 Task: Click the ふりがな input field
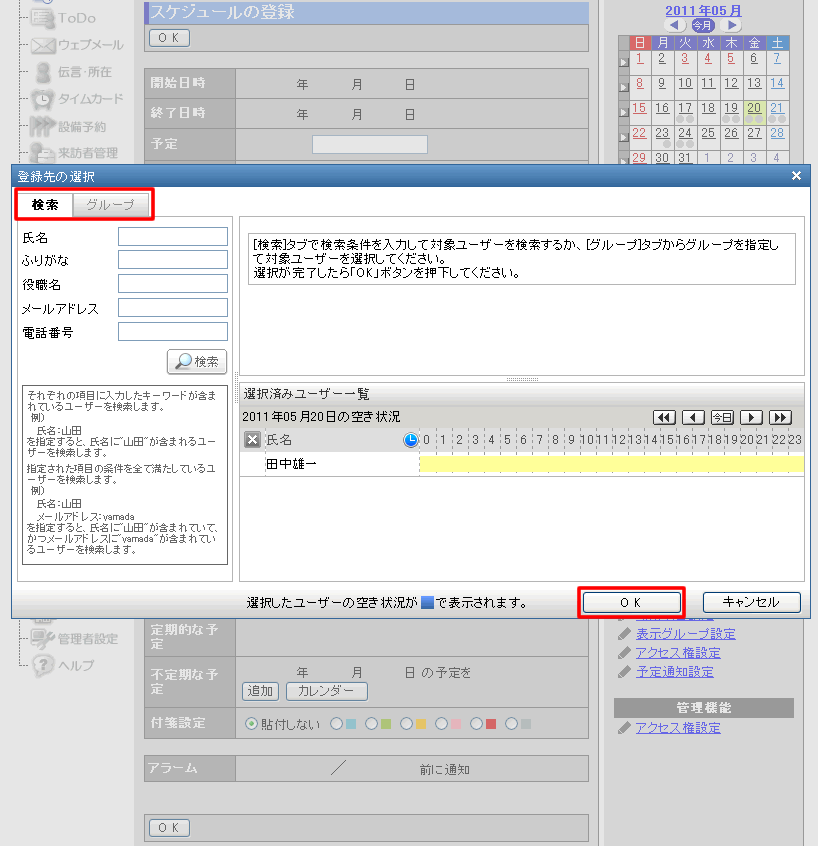(x=173, y=260)
